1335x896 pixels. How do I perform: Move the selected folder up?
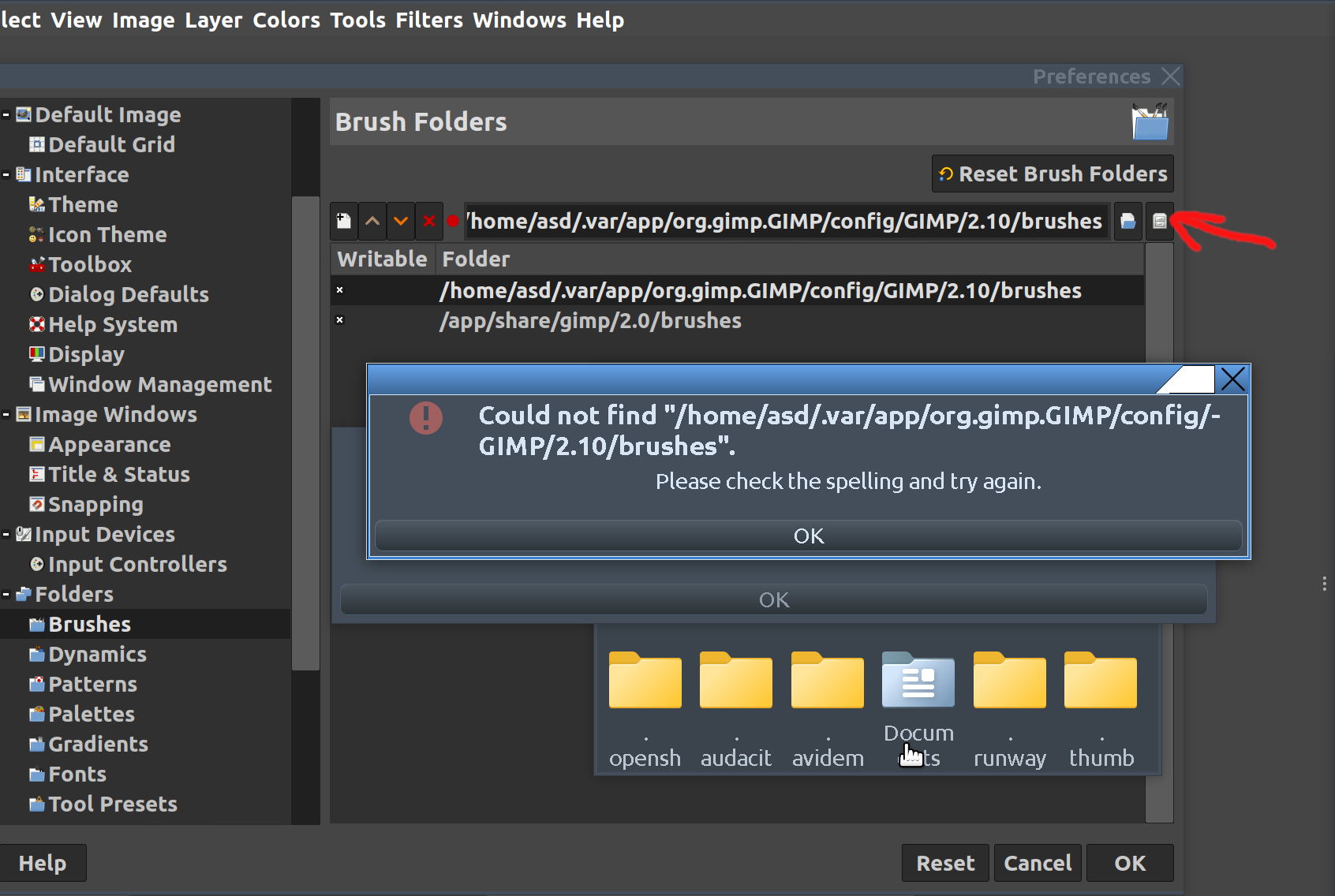(x=372, y=221)
